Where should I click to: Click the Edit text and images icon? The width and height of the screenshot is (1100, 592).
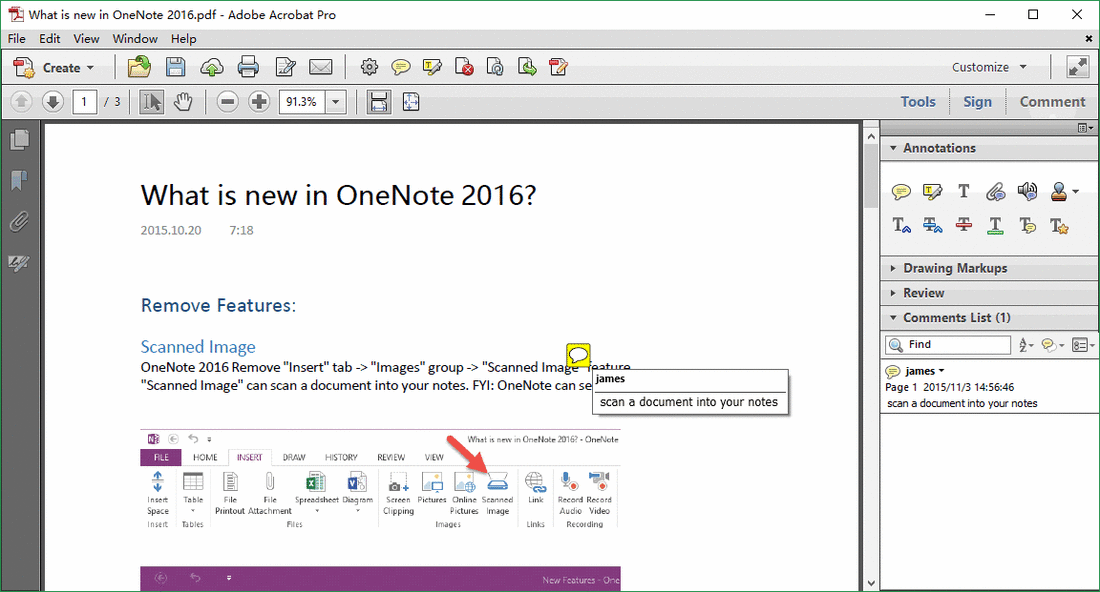coord(286,67)
